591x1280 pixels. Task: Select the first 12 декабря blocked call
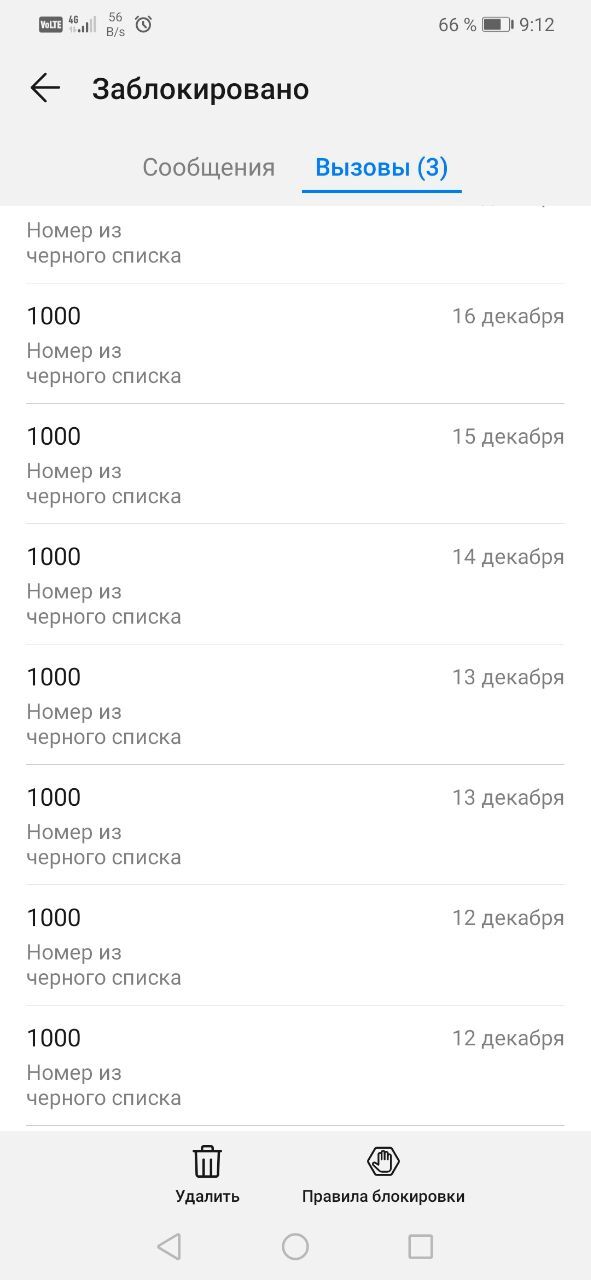coord(295,945)
